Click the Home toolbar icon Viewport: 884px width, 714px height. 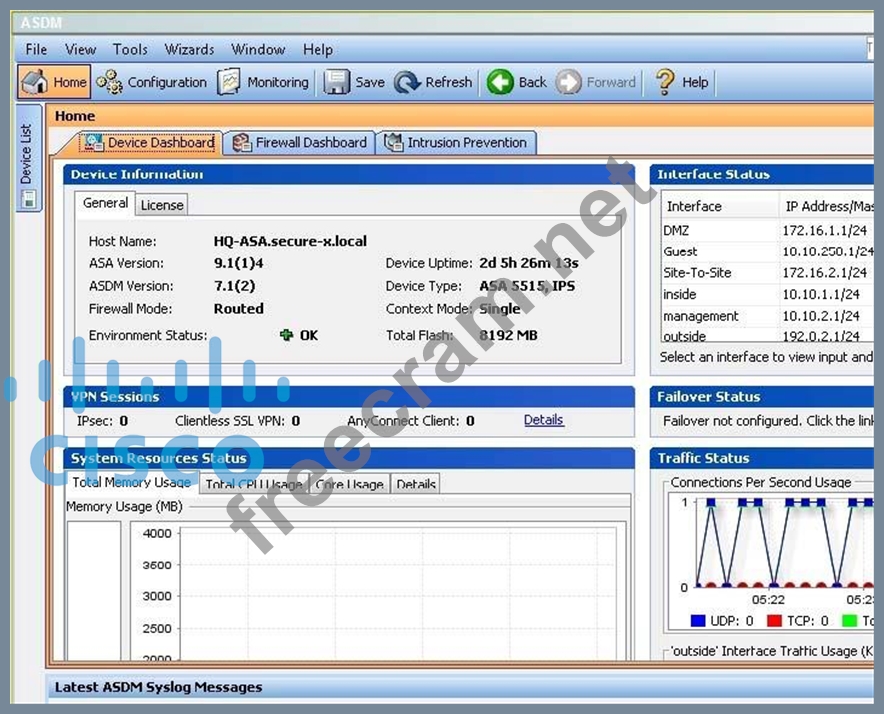point(35,82)
